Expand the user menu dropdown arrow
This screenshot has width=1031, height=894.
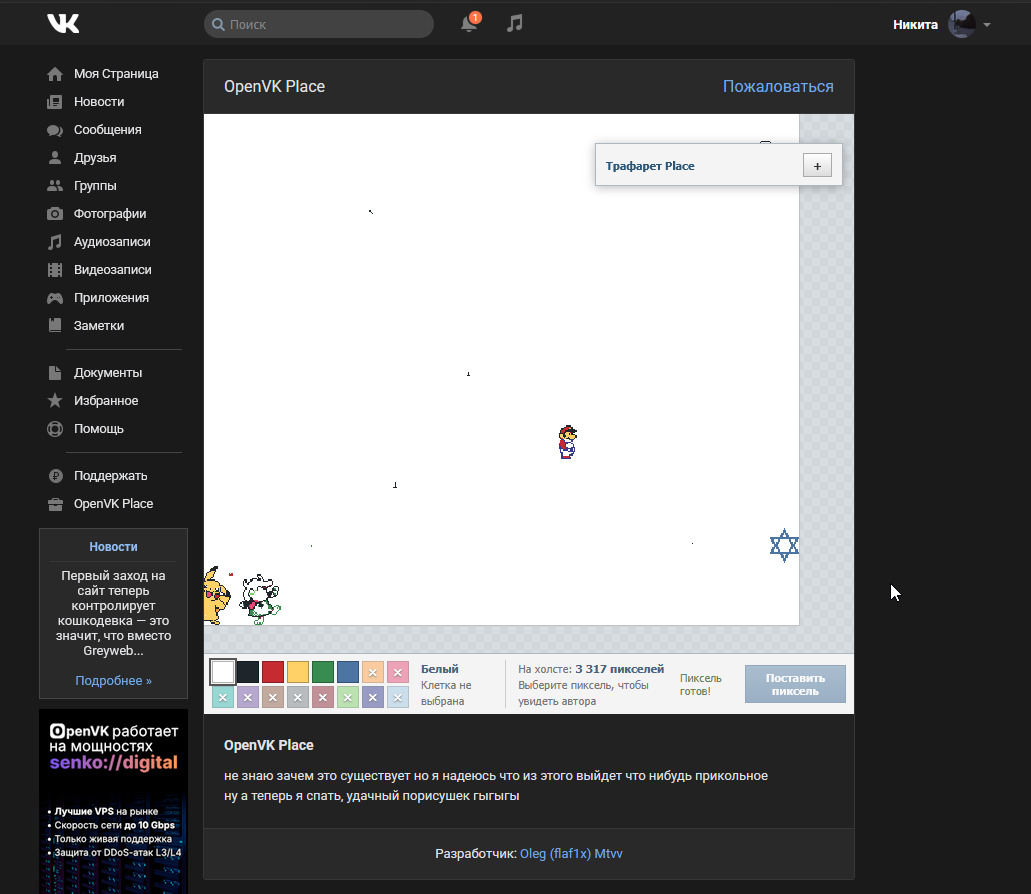coord(987,25)
